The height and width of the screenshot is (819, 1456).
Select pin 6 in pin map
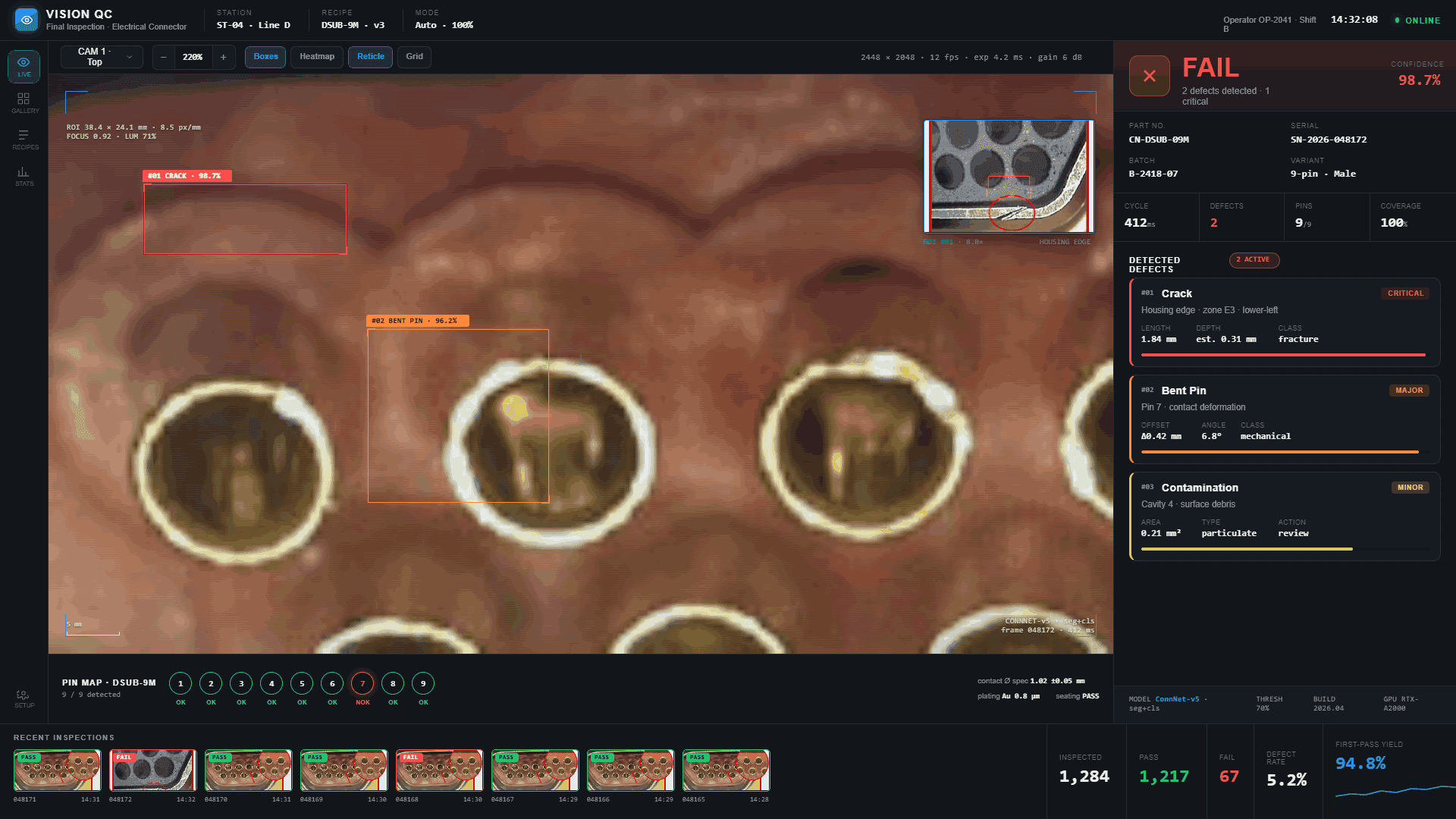coord(332,683)
